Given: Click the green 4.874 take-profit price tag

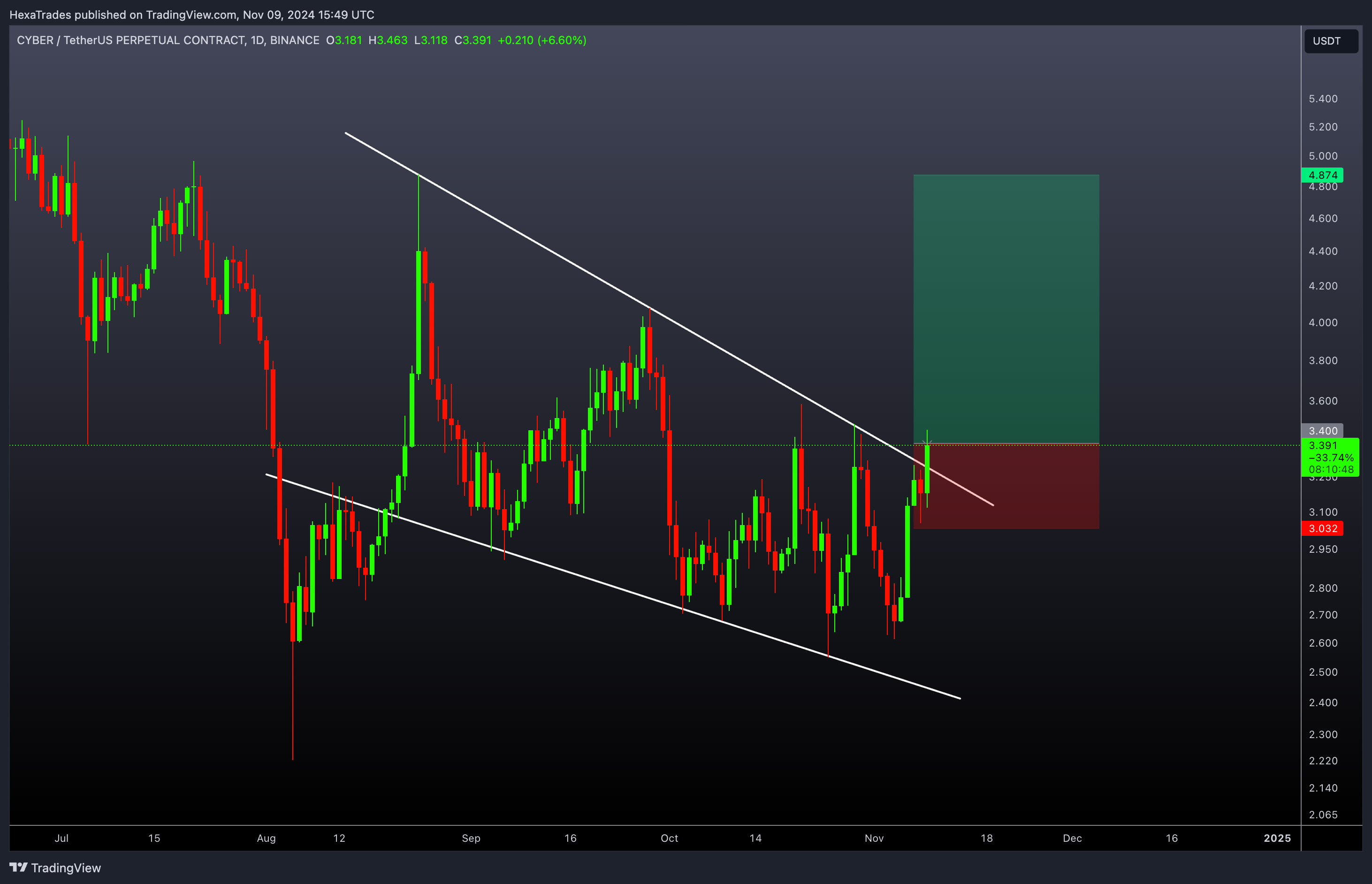Looking at the screenshot, I should (1322, 175).
